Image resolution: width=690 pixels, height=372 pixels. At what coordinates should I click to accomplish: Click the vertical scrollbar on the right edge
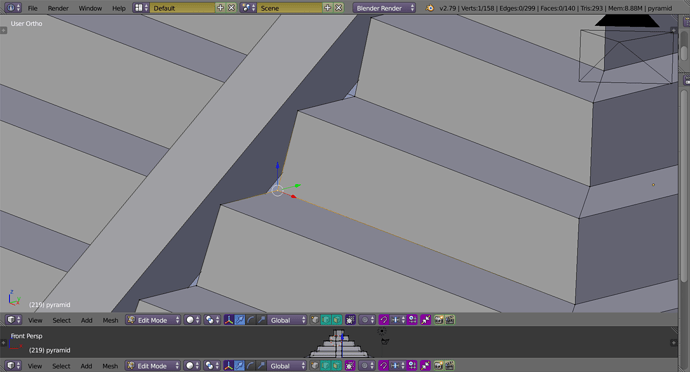(x=683, y=185)
